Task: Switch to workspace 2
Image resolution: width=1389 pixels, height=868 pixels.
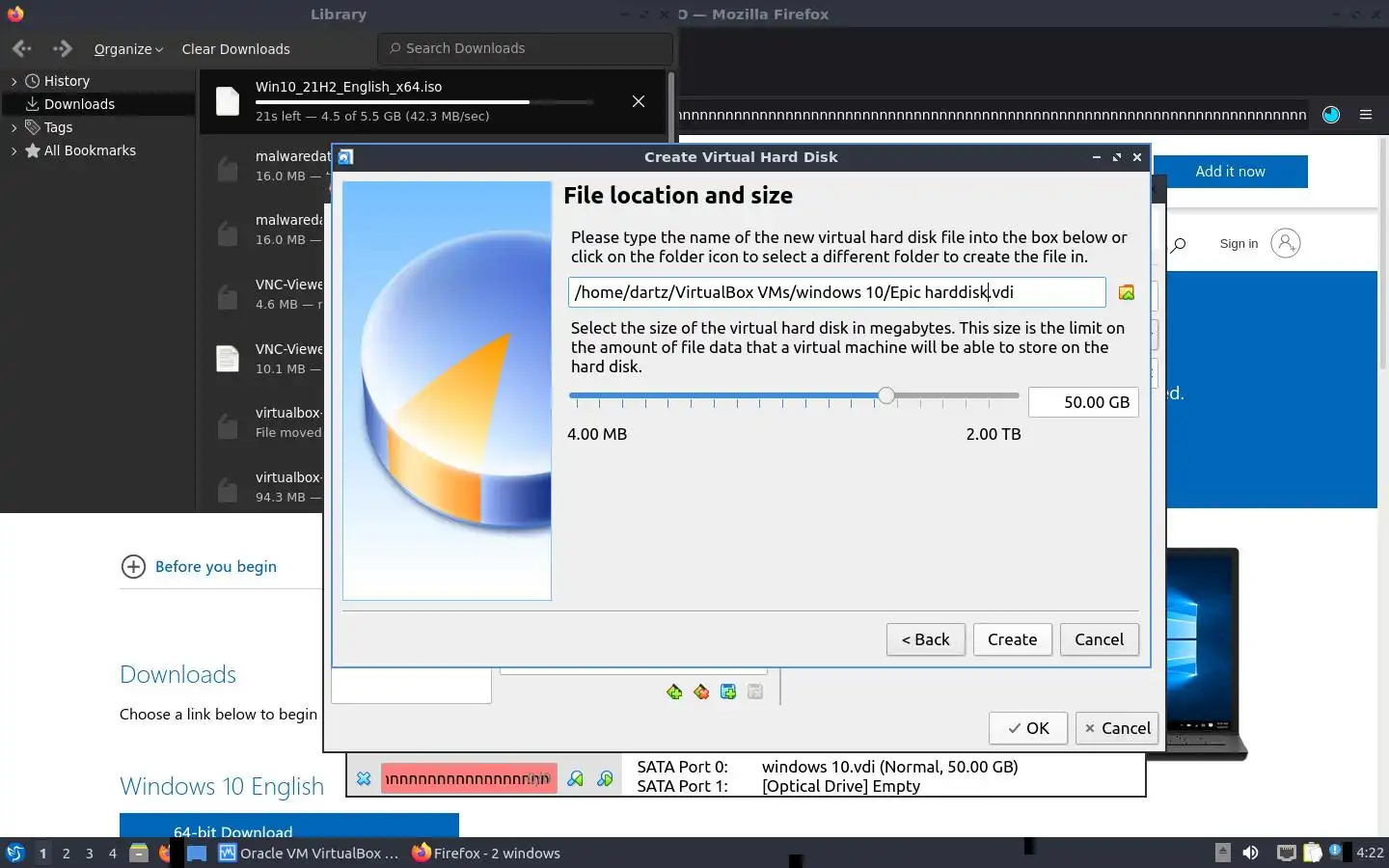Action: point(66,853)
